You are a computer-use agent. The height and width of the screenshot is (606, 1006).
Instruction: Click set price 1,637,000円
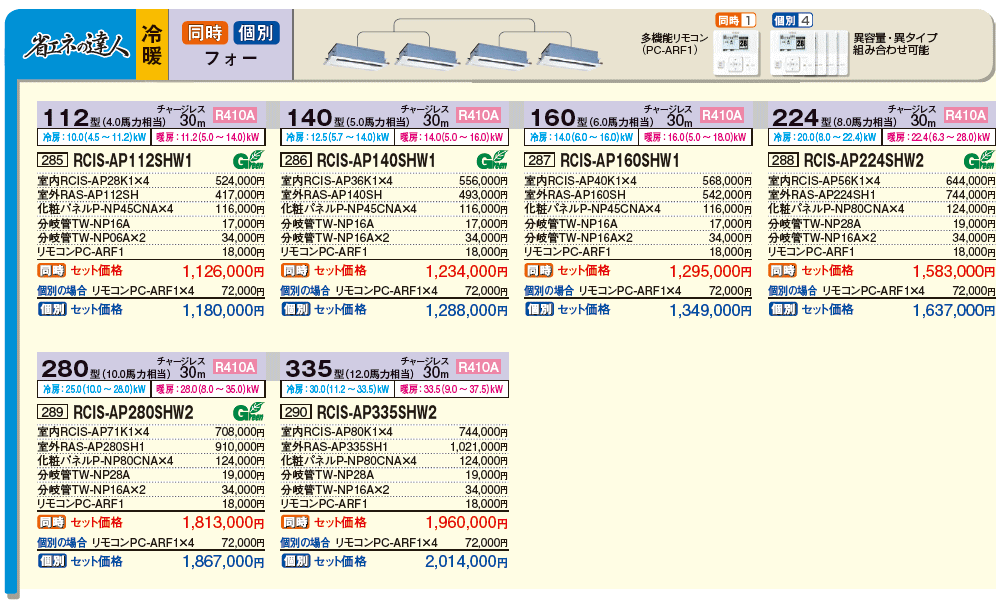(x=953, y=310)
